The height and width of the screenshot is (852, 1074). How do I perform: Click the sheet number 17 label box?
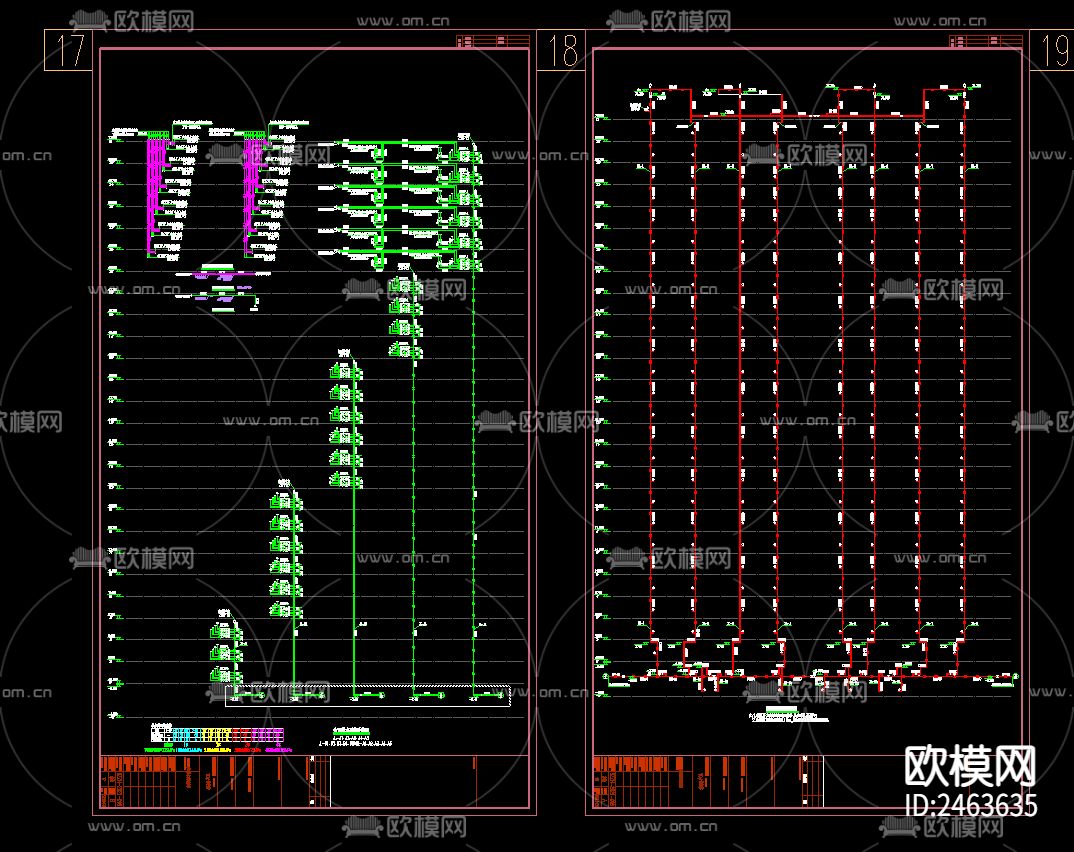(68, 50)
